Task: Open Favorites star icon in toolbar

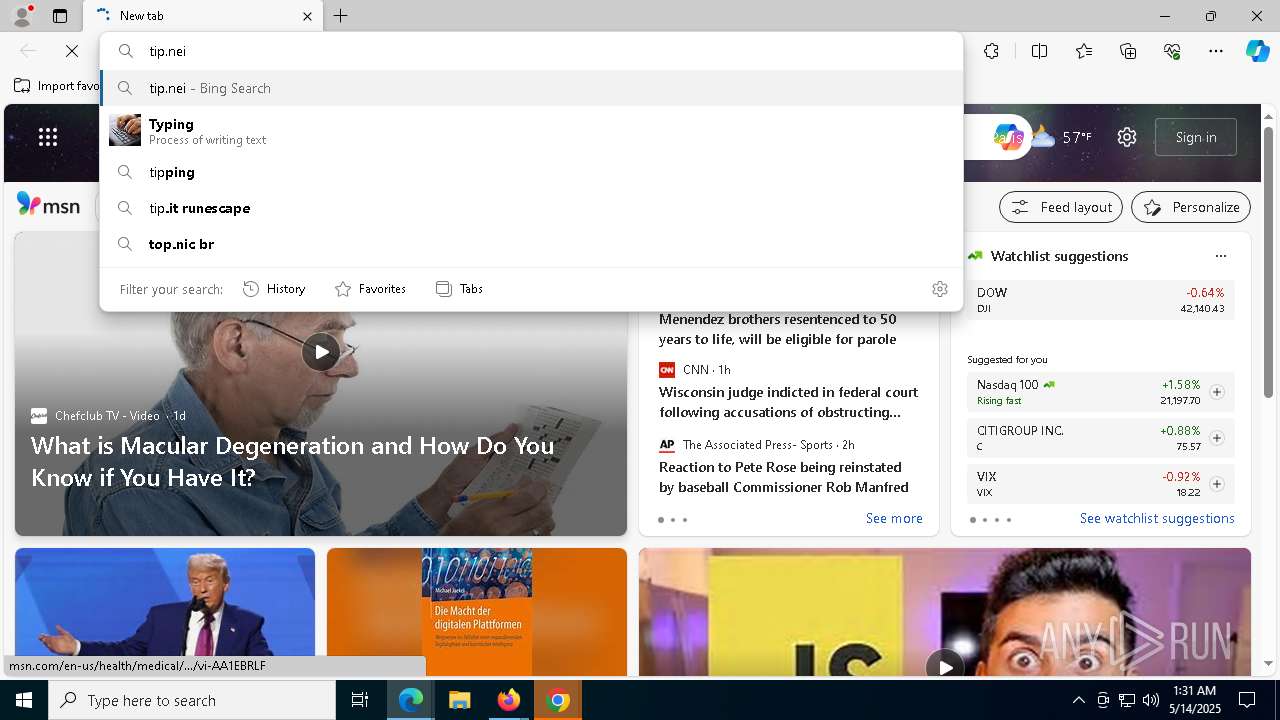Action: [x=1084, y=51]
